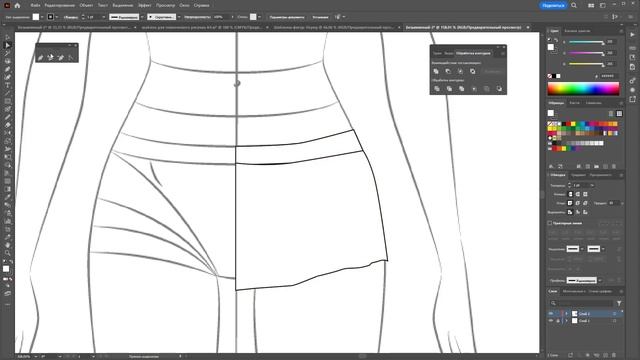
Task: Open the Effect menu
Action: pyautogui.click(x=144, y=5)
